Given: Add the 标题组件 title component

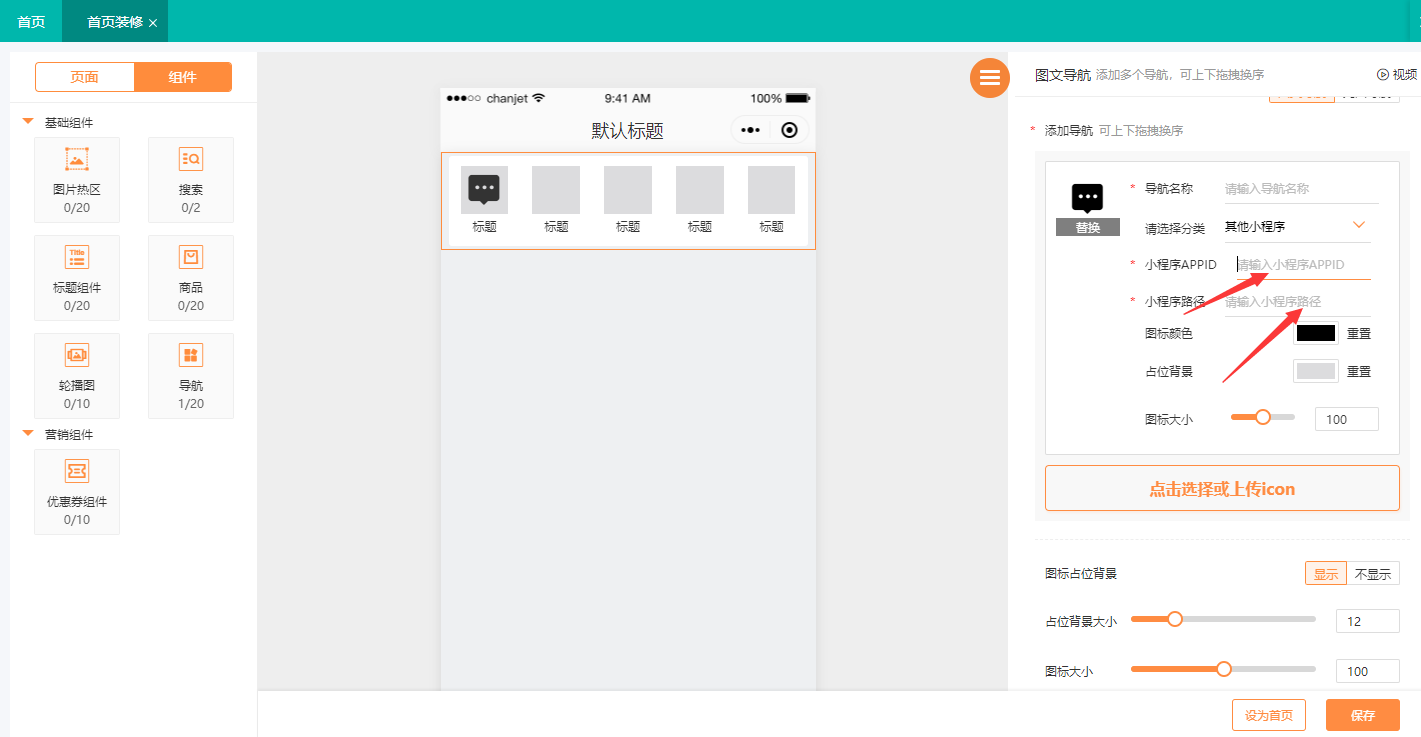Looking at the screenshot, I should click(77, 277).
